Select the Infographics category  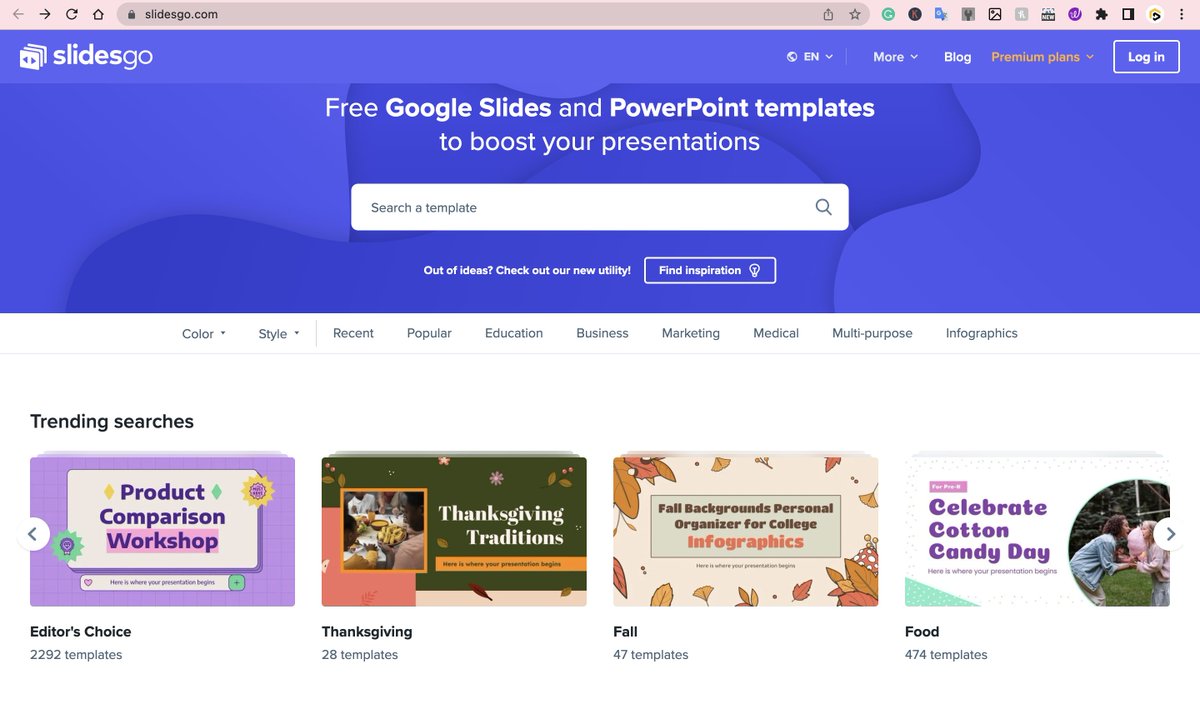click(x=982, y=333)
